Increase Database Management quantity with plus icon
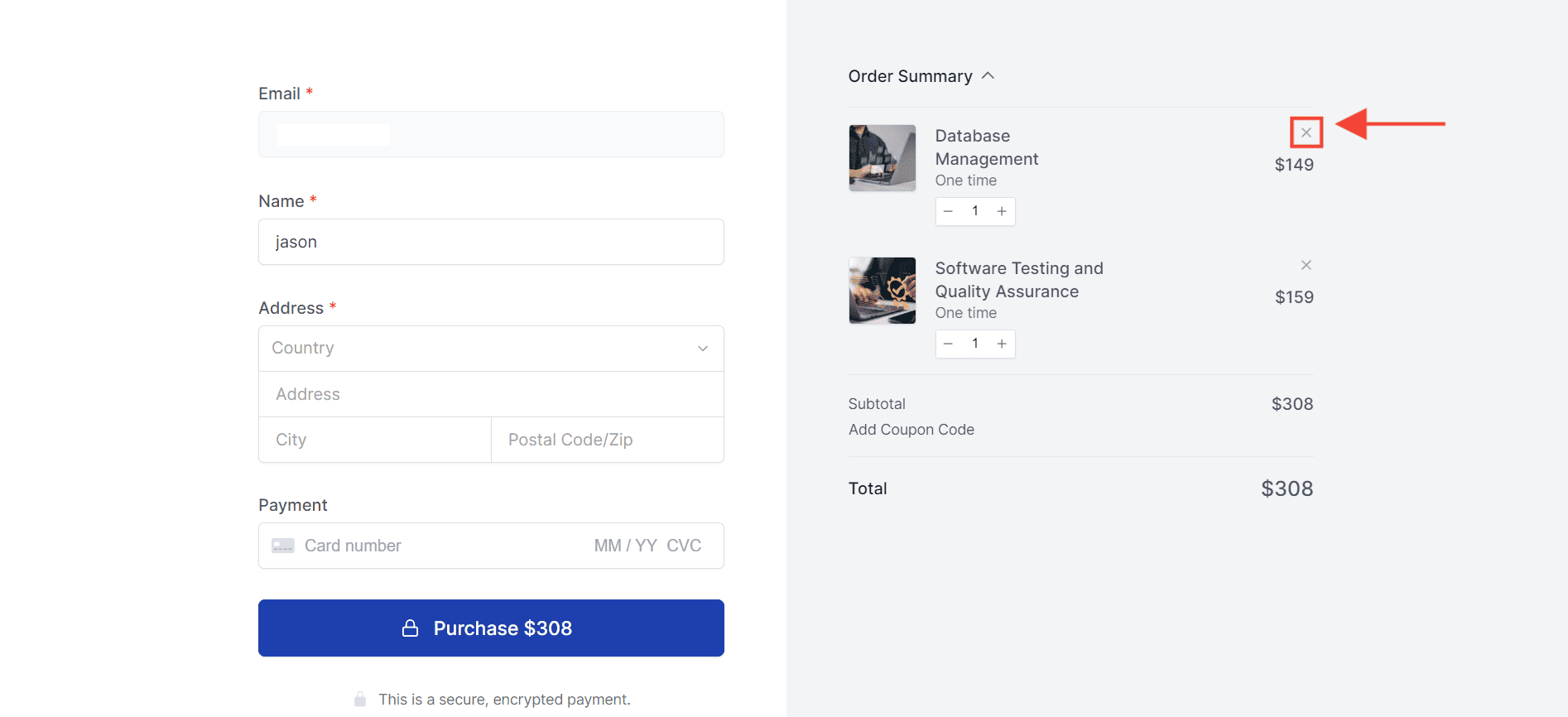The width and height of the screenshot is (1568, 717). 1002,211
